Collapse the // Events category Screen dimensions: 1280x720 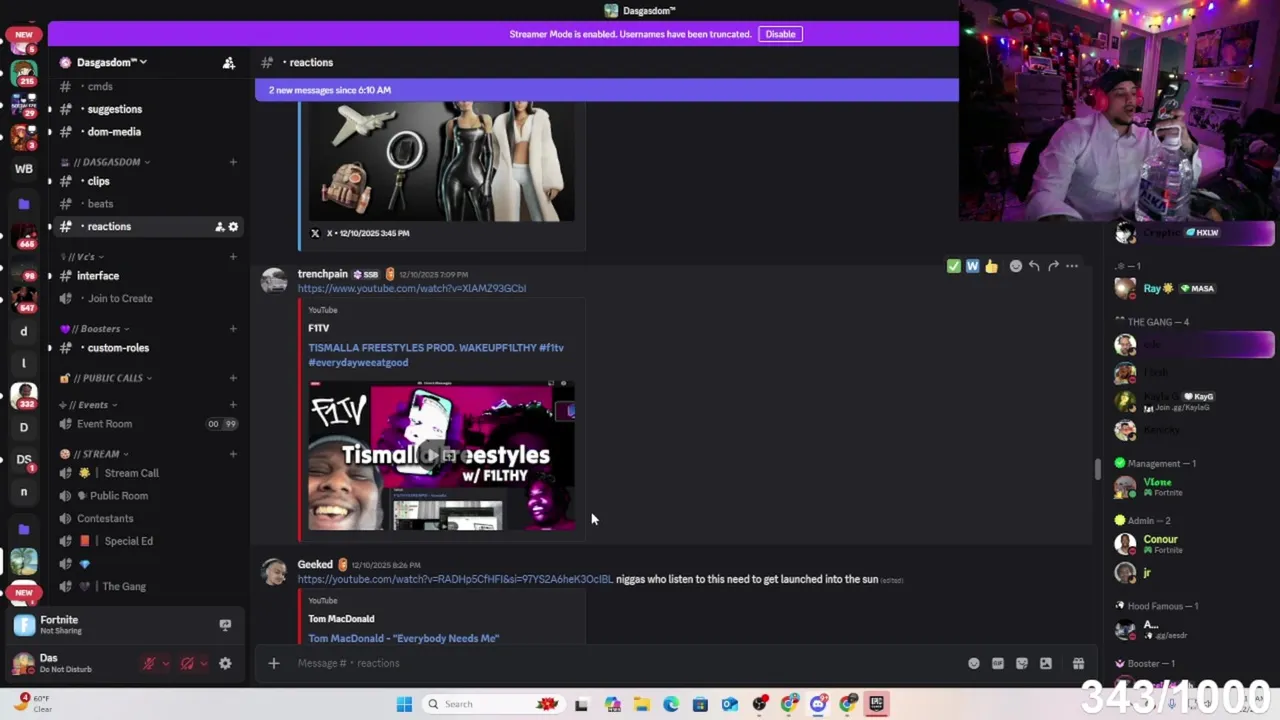click(88, 405)
